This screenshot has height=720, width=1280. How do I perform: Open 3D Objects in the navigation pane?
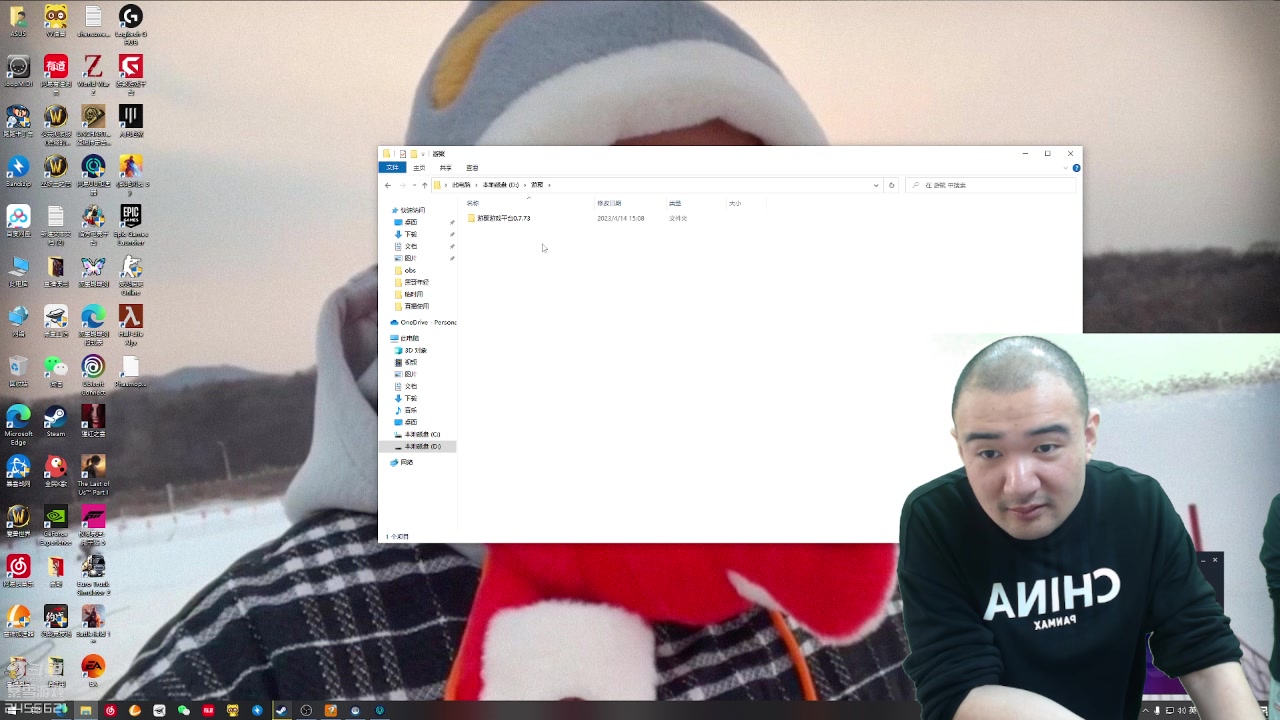411,350
